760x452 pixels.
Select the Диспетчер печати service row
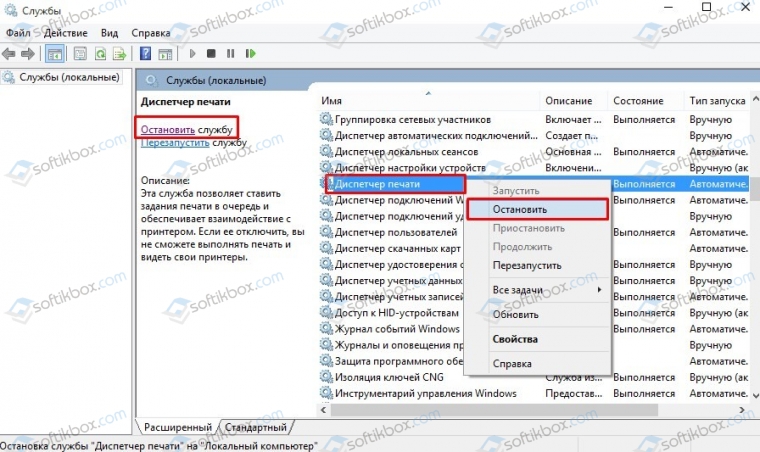(x=534, y=184)
